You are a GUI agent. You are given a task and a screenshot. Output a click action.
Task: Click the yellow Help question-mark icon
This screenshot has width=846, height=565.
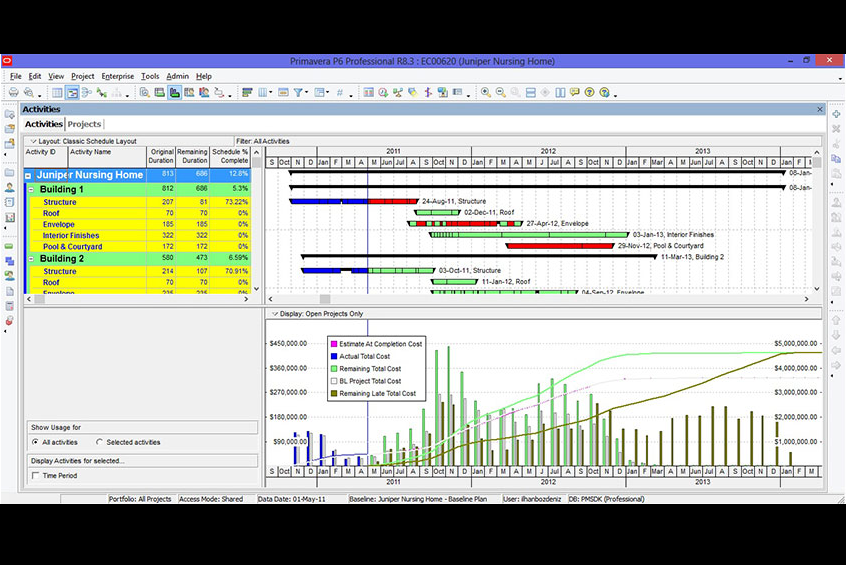[589, 92]
